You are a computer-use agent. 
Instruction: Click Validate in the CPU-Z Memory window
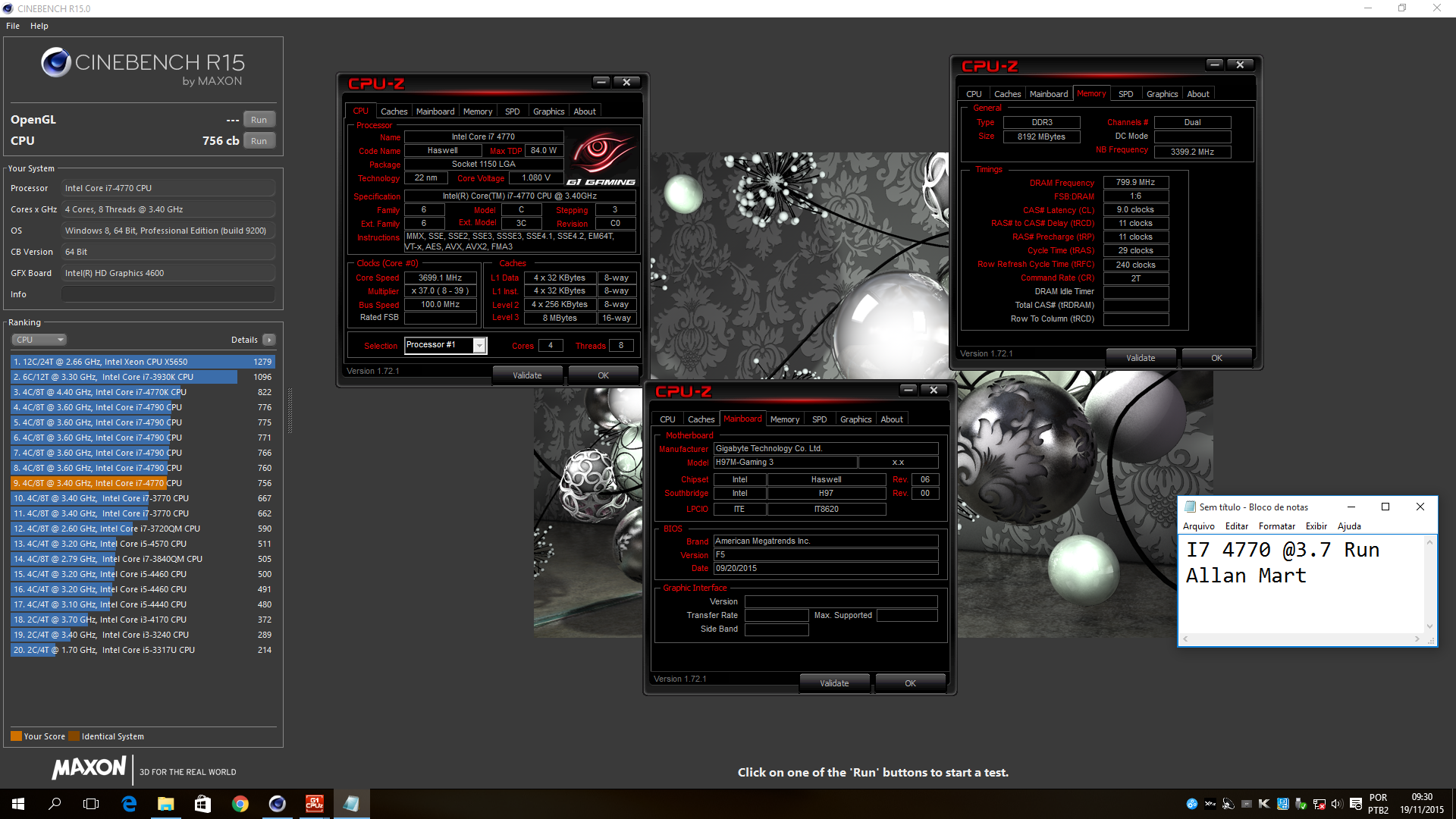click(1141, 358)
